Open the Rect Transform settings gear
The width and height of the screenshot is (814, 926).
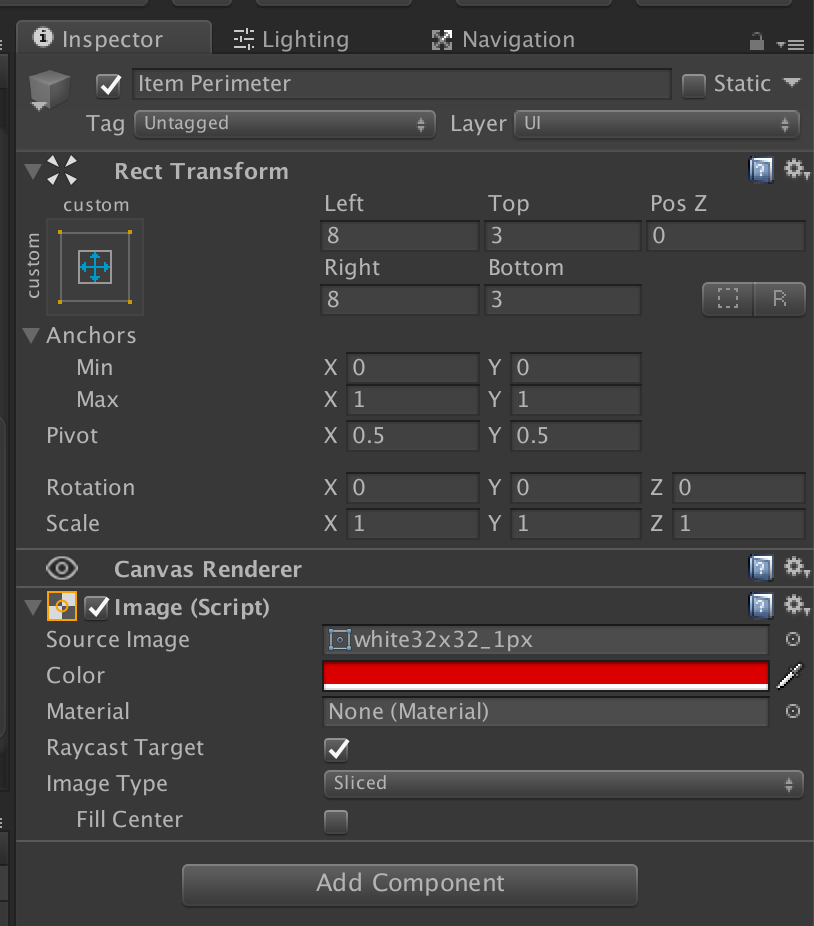793,171
